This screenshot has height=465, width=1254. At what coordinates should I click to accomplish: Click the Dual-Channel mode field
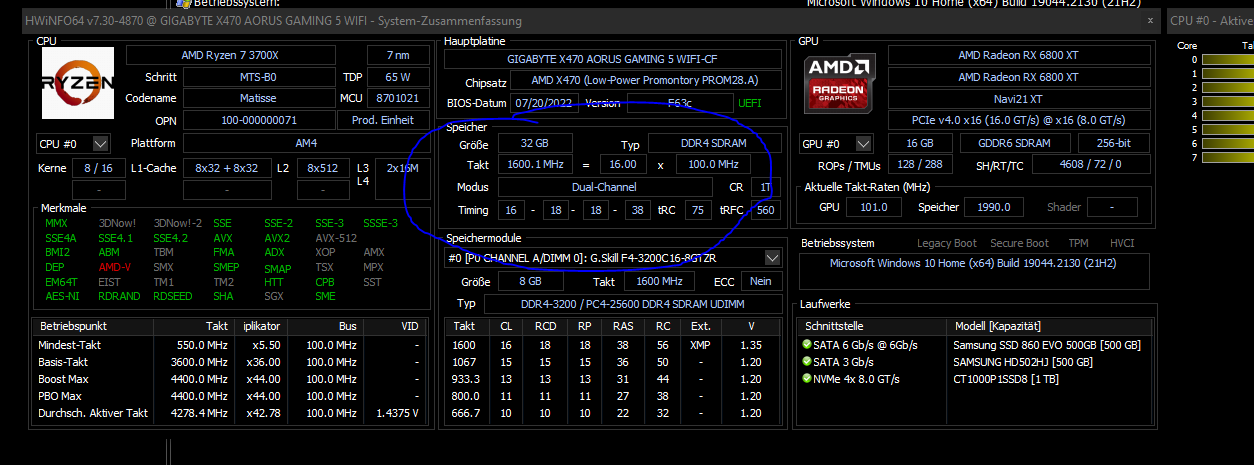(606, 187)
